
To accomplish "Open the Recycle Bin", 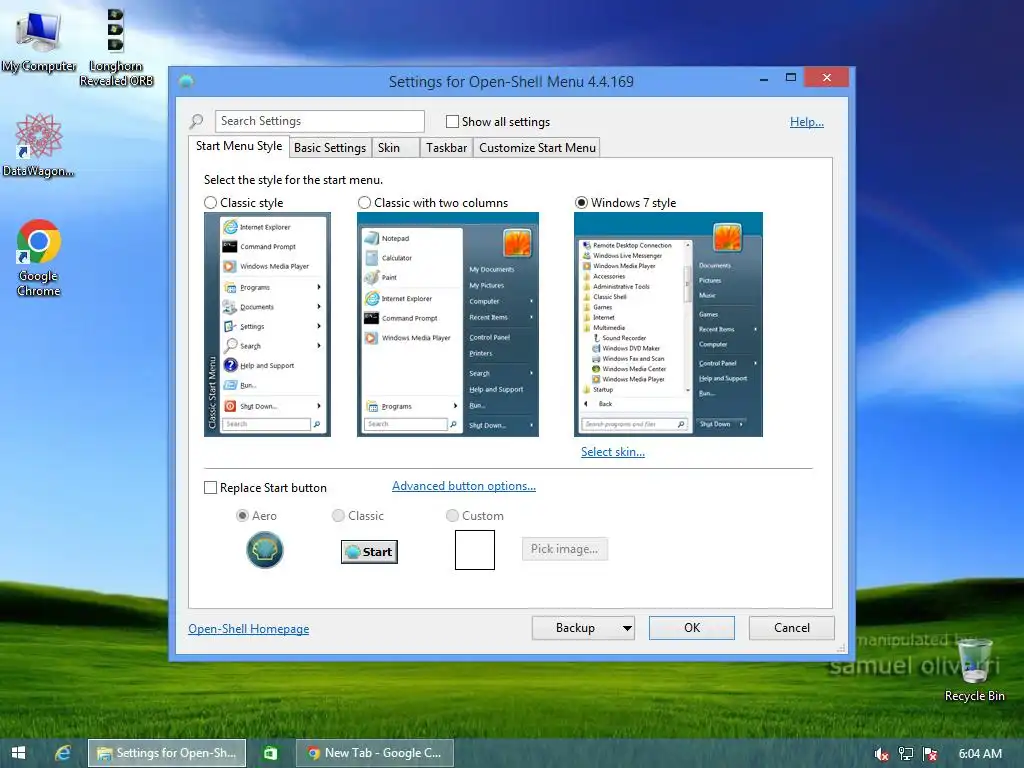I will tap(974, 669).
